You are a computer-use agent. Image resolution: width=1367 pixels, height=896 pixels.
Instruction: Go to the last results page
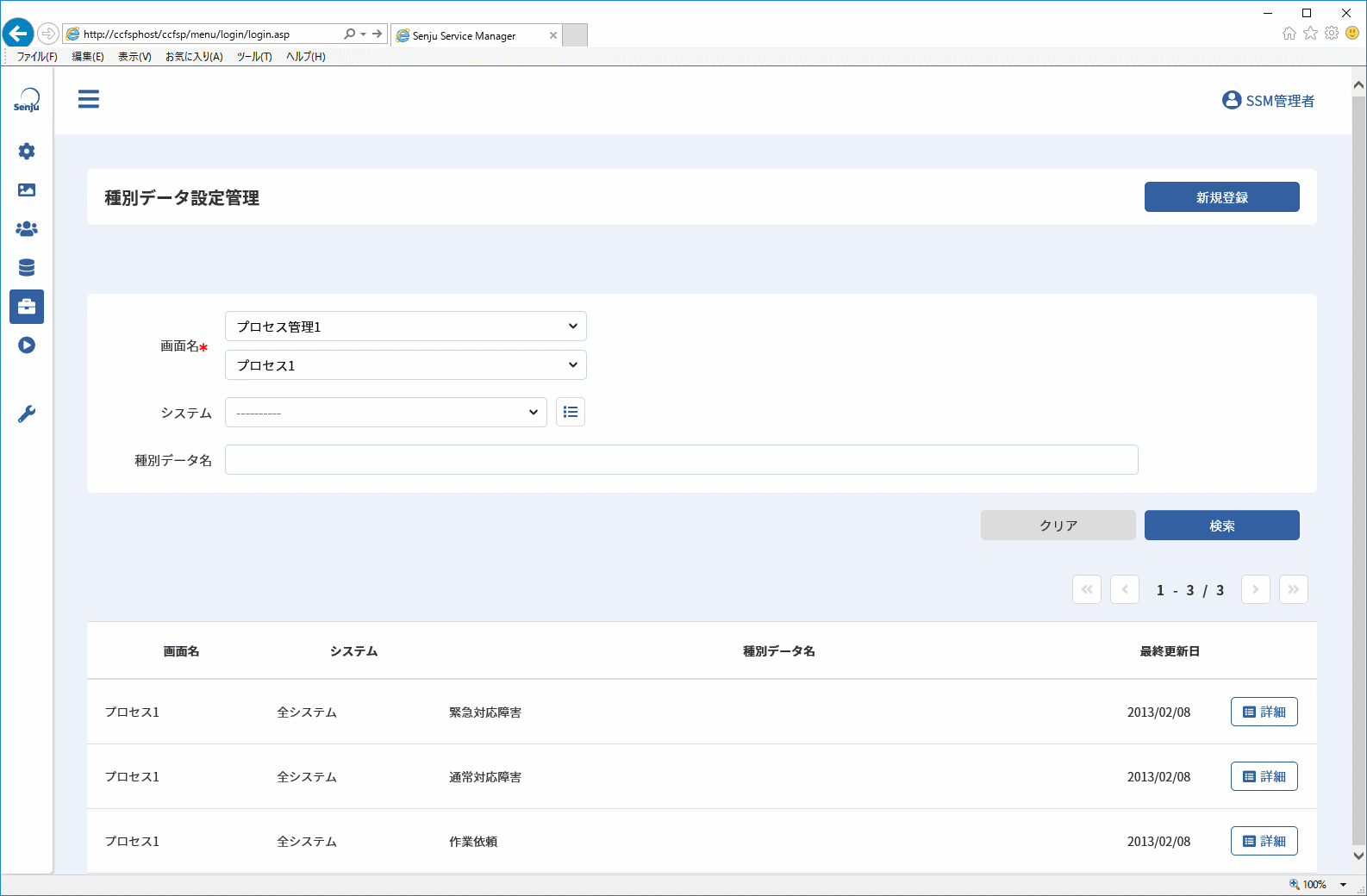click(x=1294, y=589)
